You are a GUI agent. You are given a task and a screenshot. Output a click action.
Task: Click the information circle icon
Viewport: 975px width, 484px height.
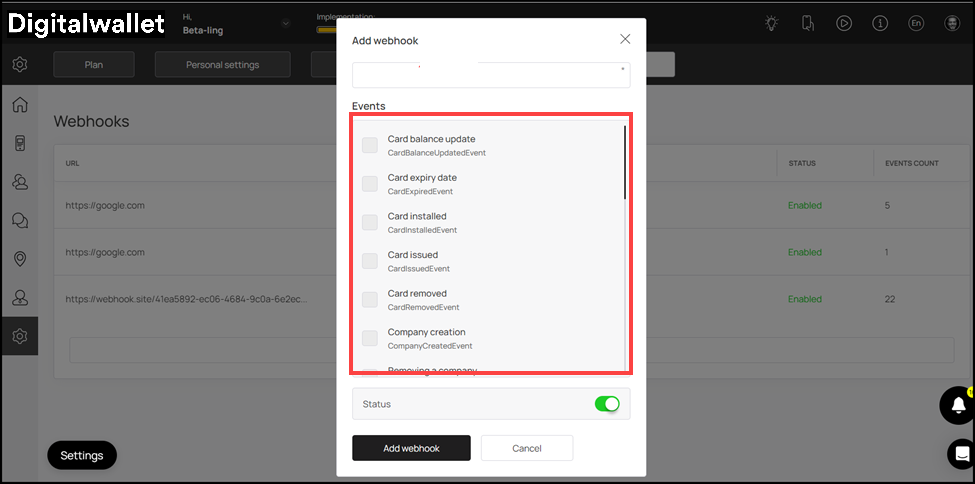tap(880, 24)
